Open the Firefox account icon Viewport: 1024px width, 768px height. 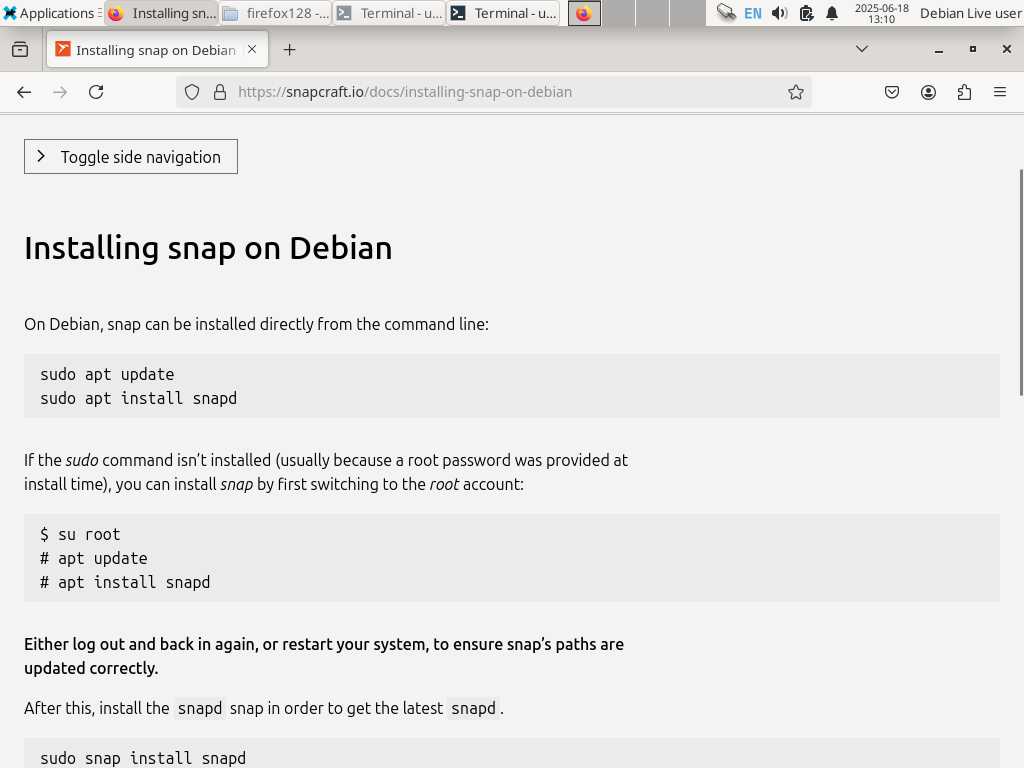pos(928,92)
